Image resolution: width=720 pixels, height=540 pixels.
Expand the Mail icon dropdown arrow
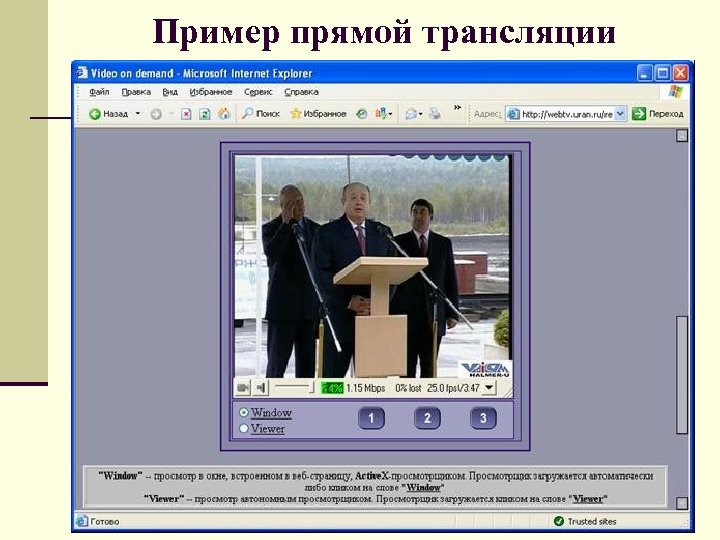pyautogui.click(x=421, y=114)
